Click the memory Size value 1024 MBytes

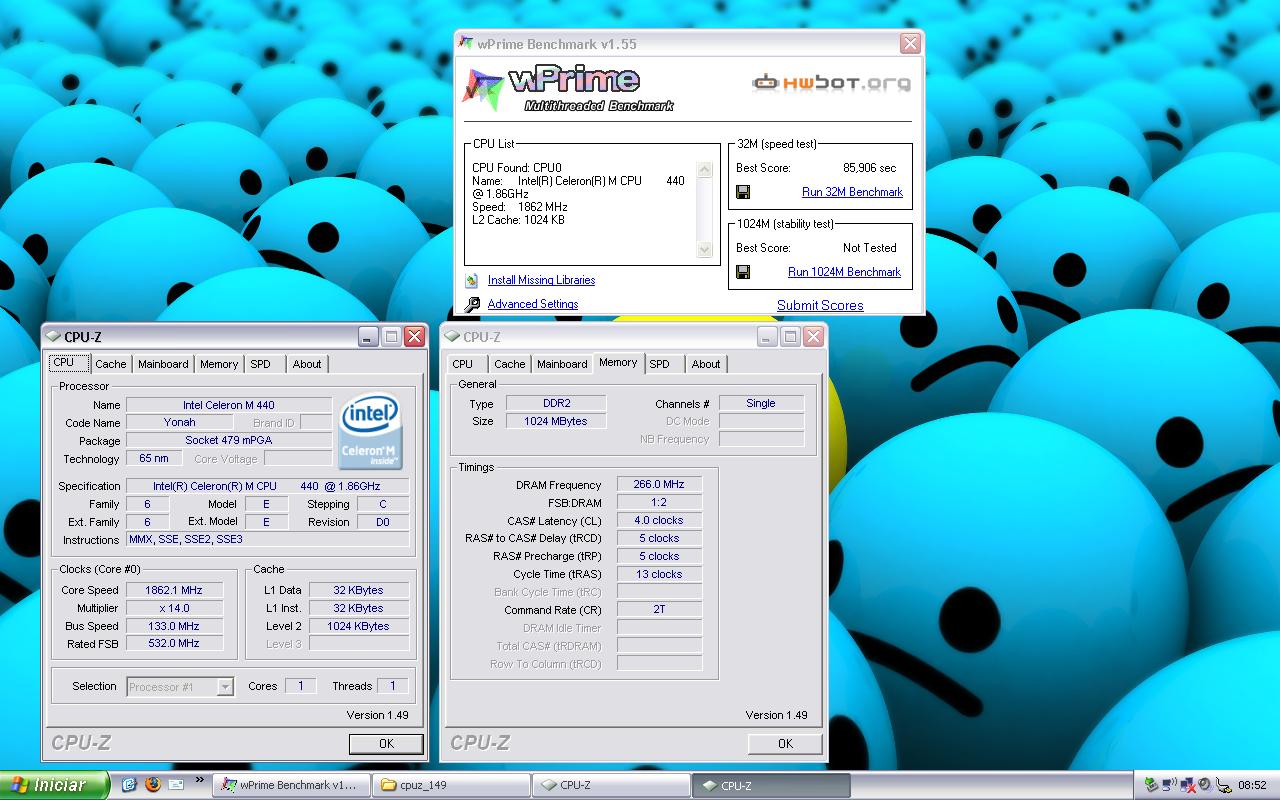[x=556, y=421]
